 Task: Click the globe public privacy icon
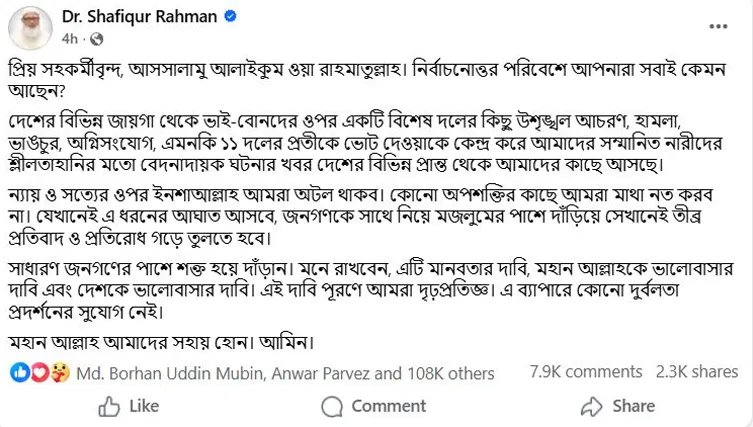[96, 39]
